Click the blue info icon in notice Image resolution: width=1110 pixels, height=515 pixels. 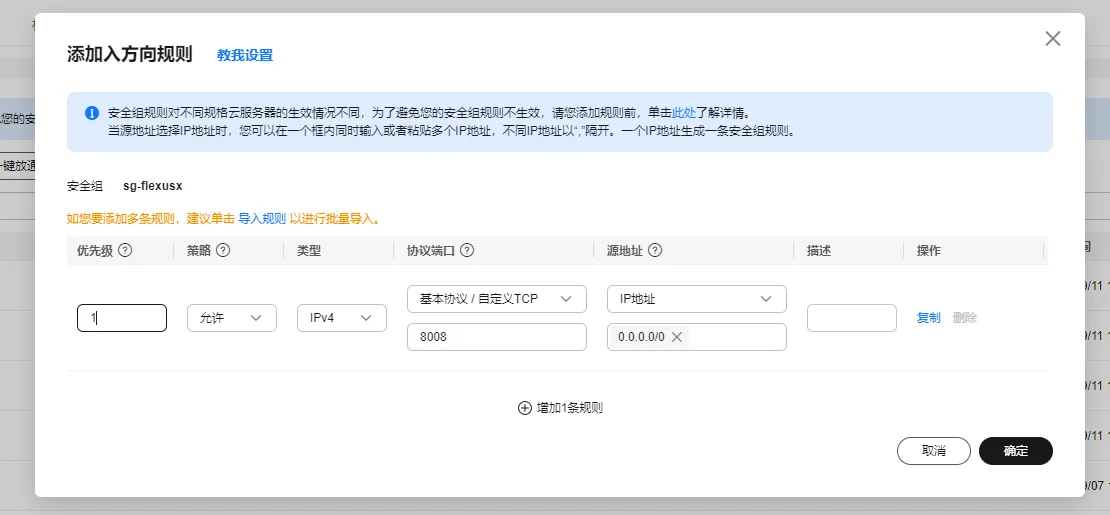(x=92, y=113)
